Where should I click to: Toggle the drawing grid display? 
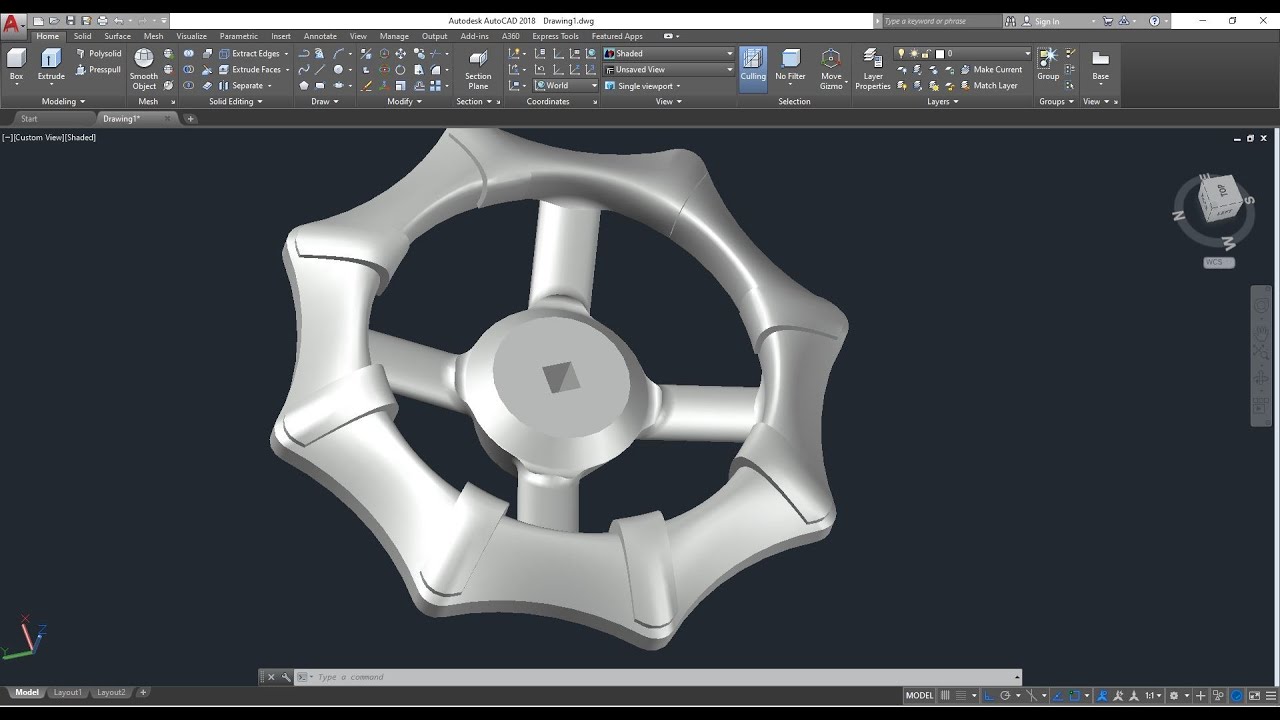(x=945, y=696)
